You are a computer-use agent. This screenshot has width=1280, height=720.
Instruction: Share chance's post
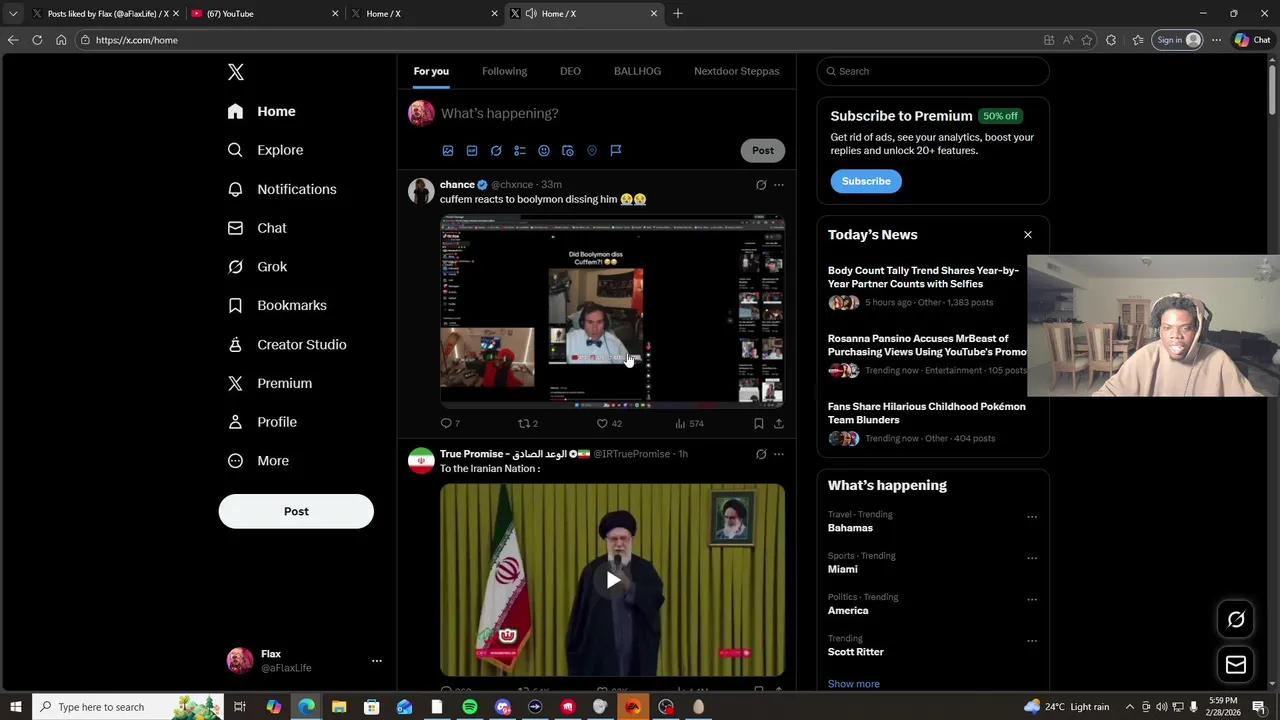(779, 424)
